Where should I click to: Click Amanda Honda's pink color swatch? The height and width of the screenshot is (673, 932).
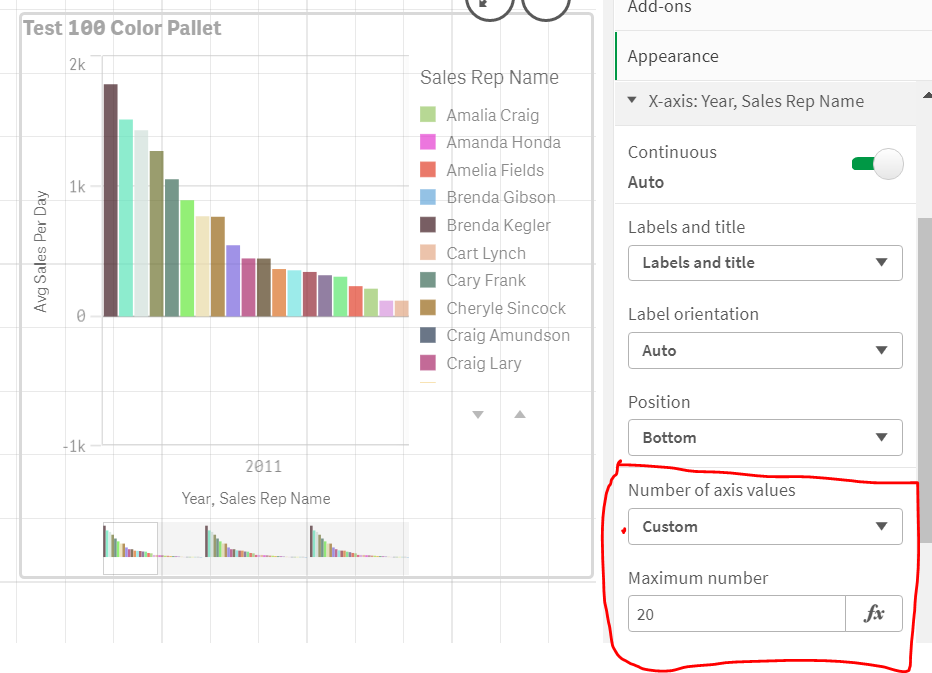pyautogui.click(x=427, y=143)
